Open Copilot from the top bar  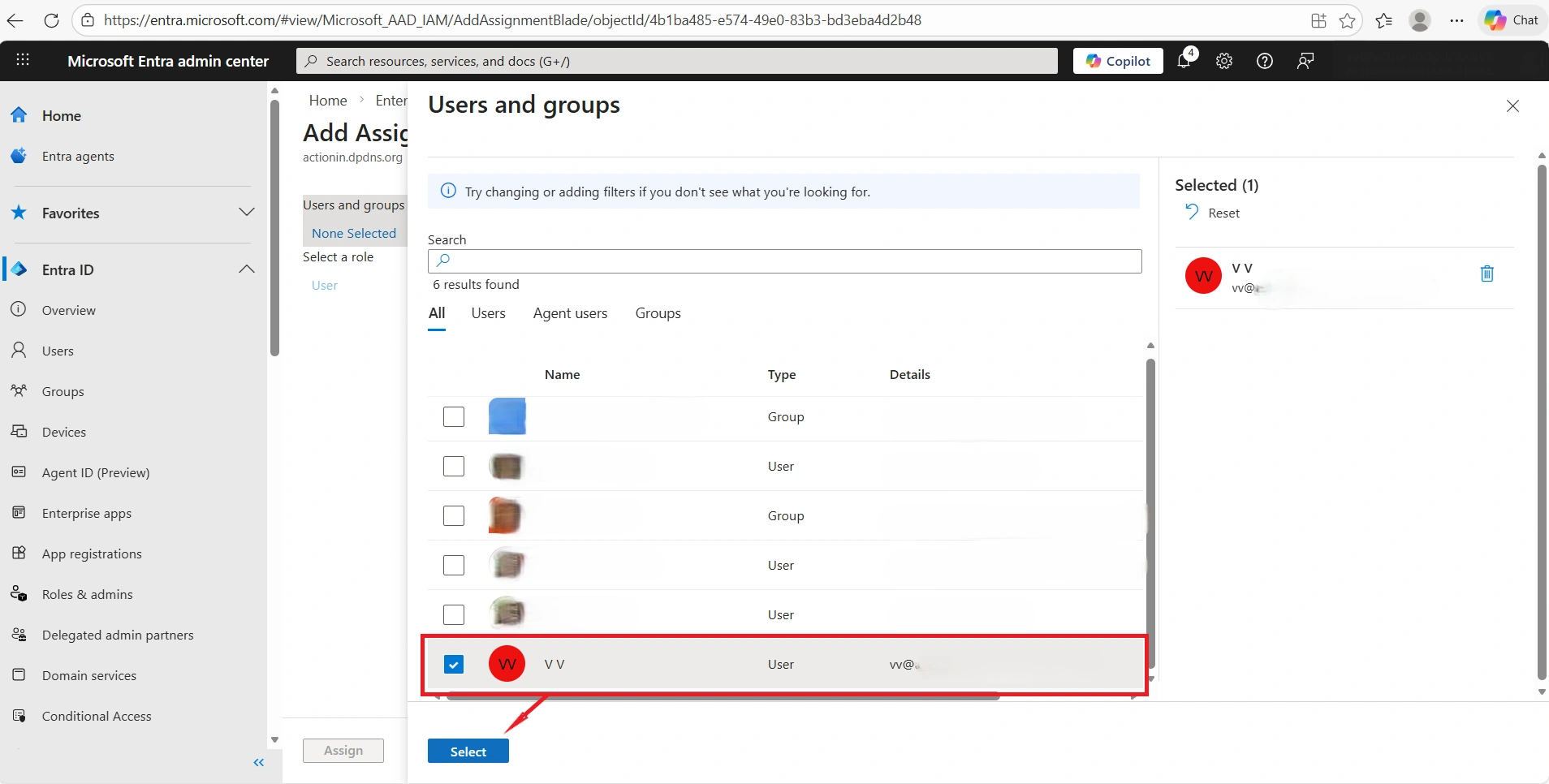pyautogui.click(x=1118, y=61)
